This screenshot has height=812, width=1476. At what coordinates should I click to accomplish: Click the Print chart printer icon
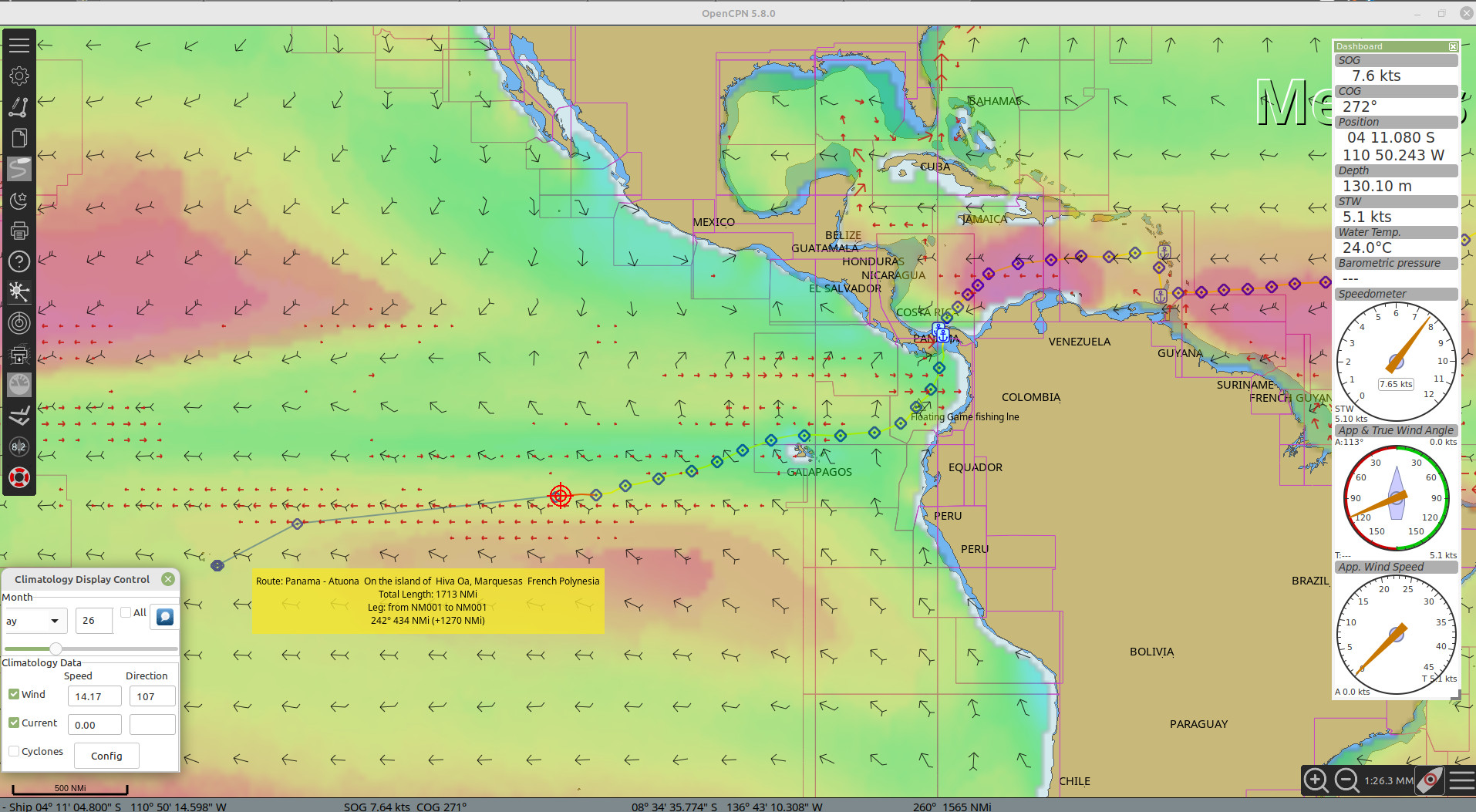coord(19,231)
